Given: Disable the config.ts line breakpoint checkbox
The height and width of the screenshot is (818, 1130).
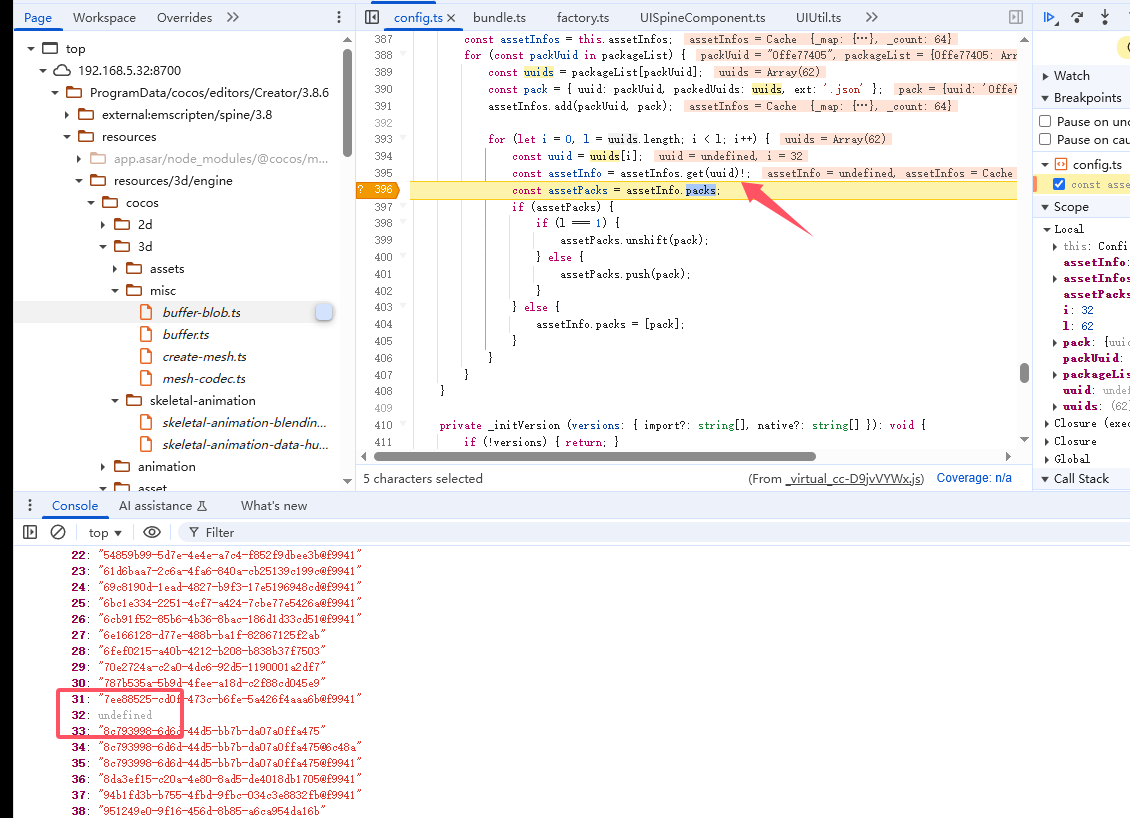Looking at the screenshot, I should click(x=1059, y=184).
